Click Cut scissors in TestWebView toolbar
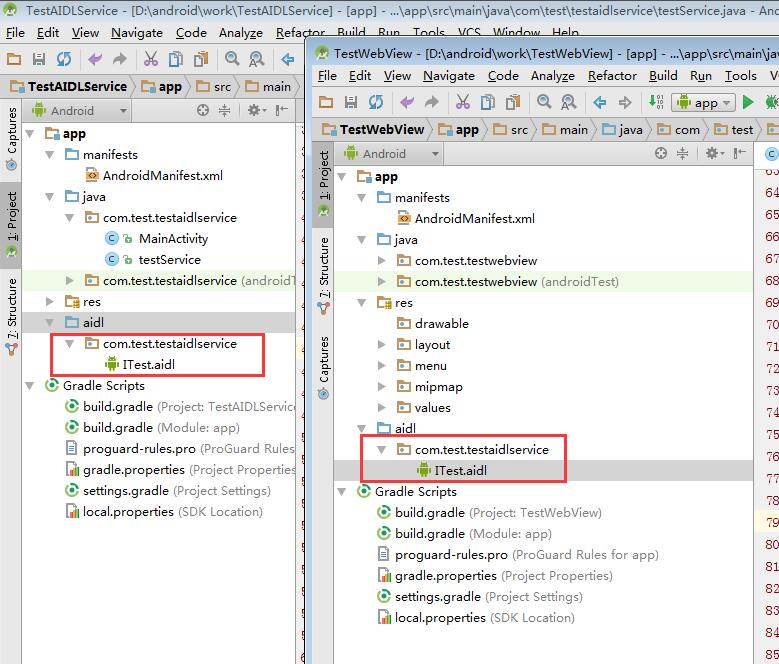Image resolution: width=779 pixels, height=664 pixels. (x=463, y=102)
